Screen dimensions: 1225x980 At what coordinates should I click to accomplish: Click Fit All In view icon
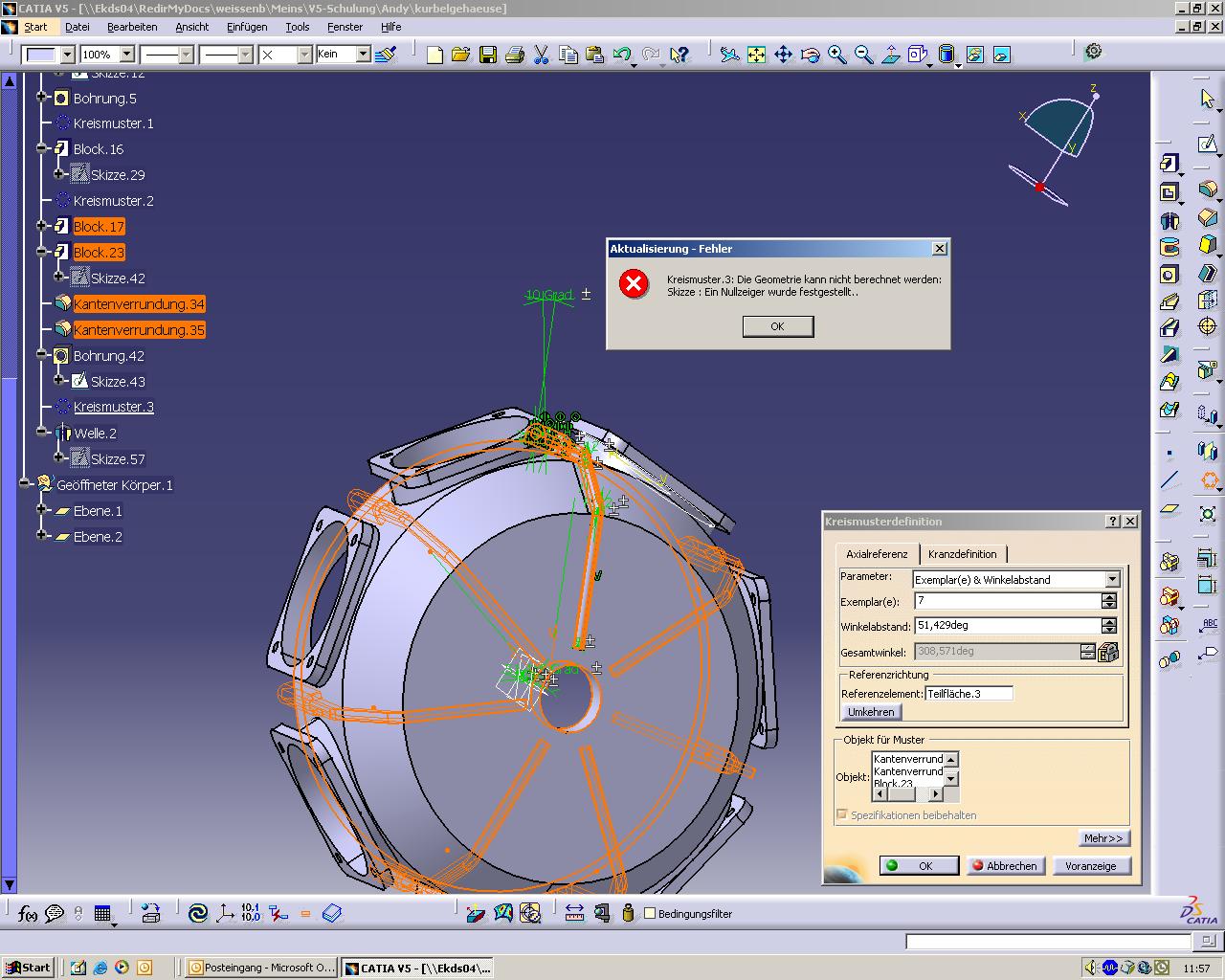pos(756,55)
